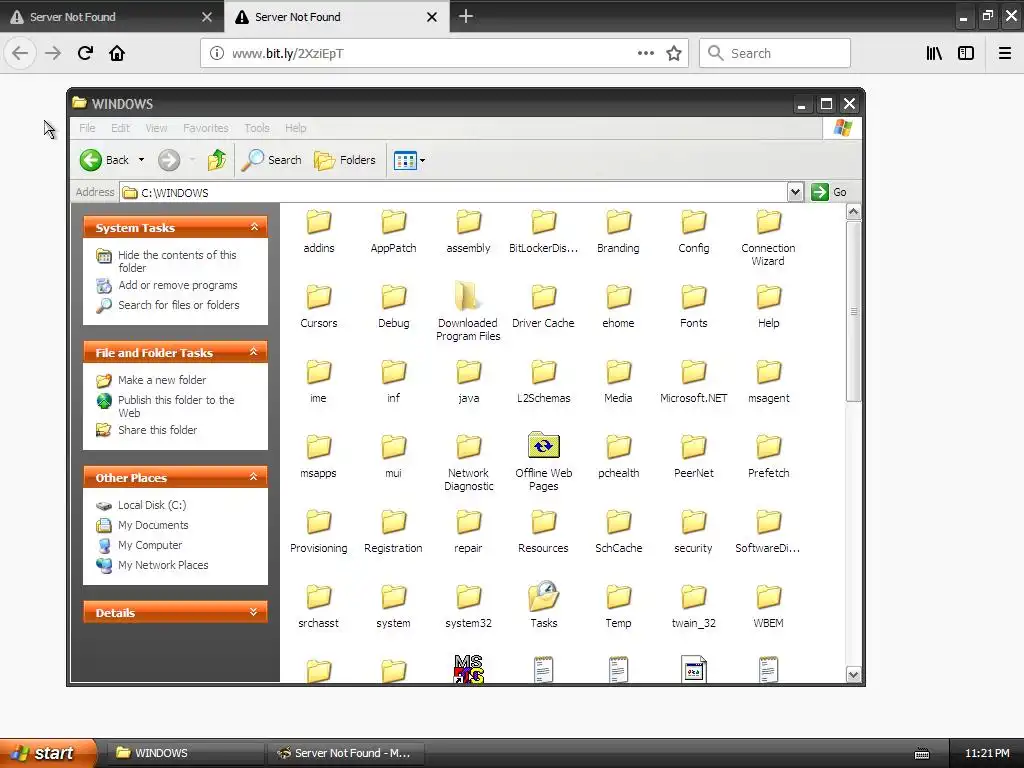Open the system32 folder icon
The height and width of the screenshot is (768, 1024).
(468, 598)
